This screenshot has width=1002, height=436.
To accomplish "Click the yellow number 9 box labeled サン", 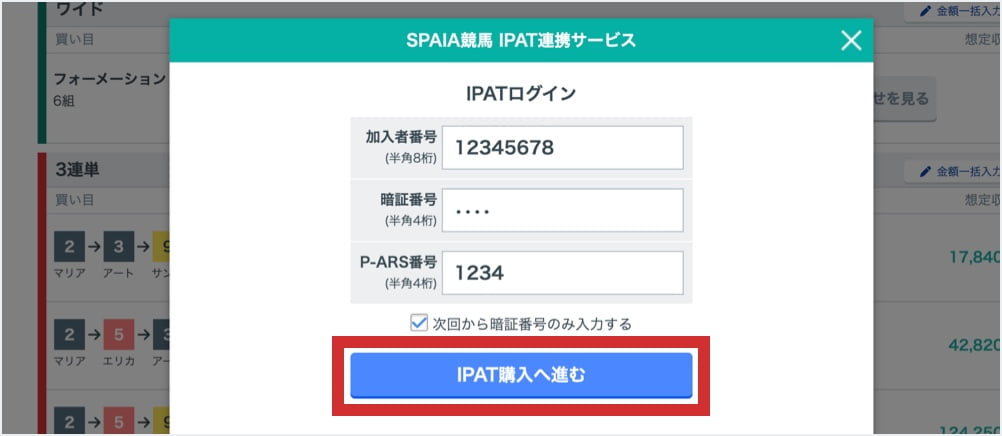I will pos(160,247).
